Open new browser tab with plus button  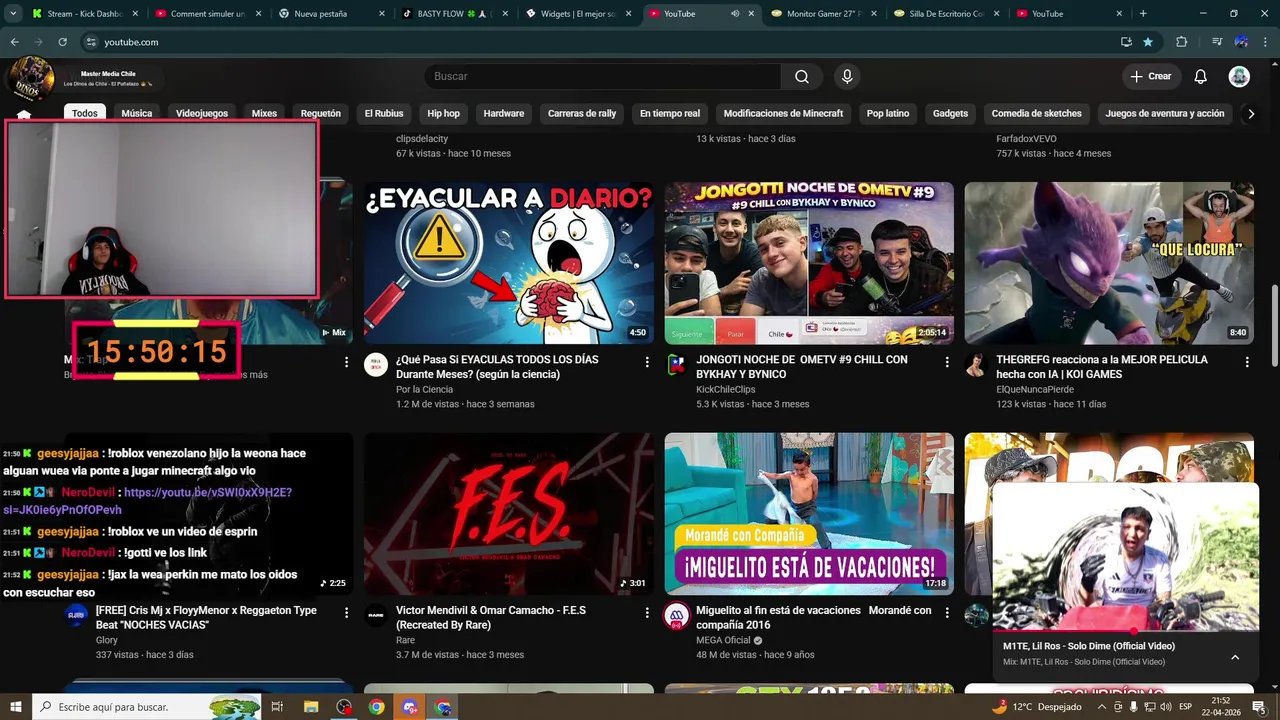[1143, 14]
